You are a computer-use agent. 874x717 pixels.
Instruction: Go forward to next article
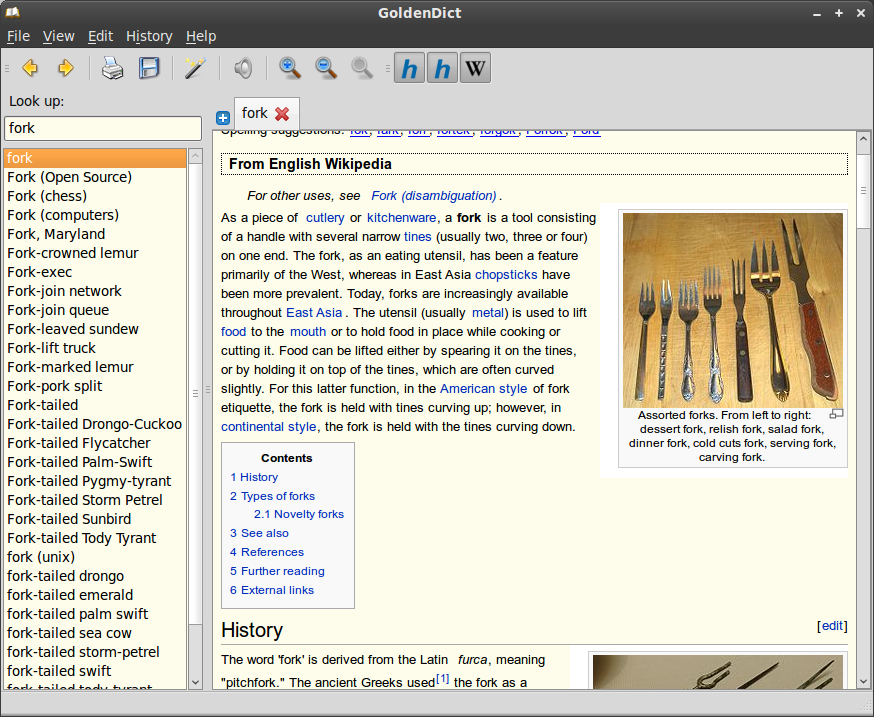[x=65, y=68]
